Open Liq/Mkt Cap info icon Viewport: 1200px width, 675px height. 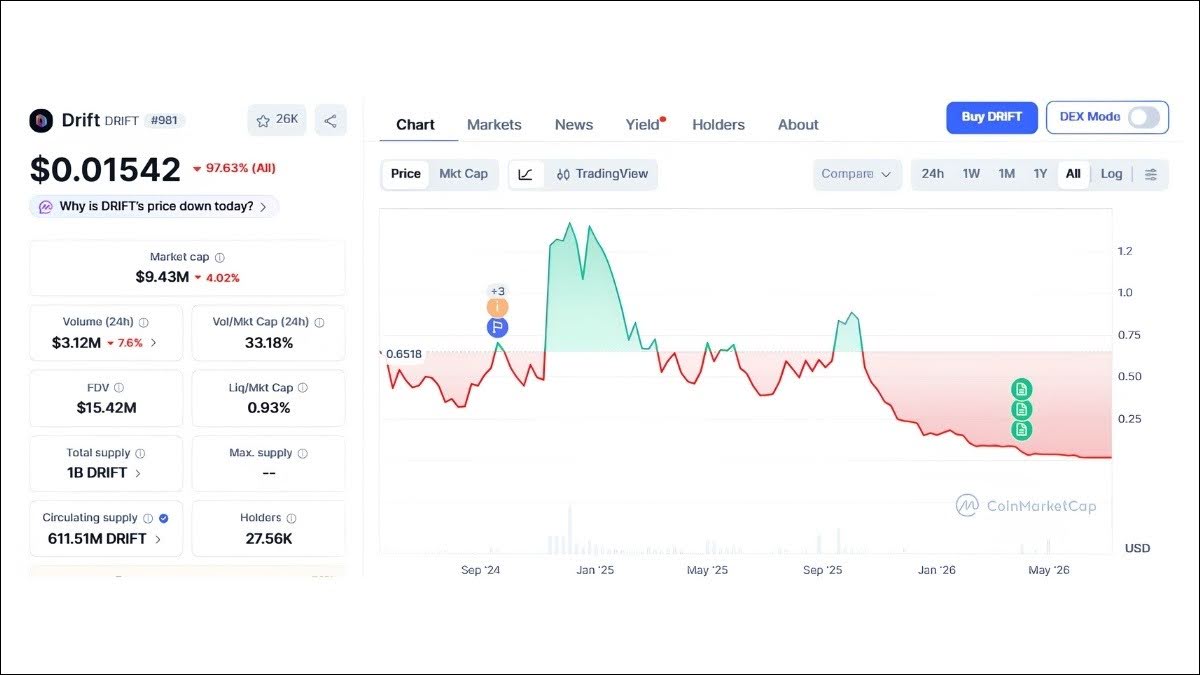click(x=302, y=387)
